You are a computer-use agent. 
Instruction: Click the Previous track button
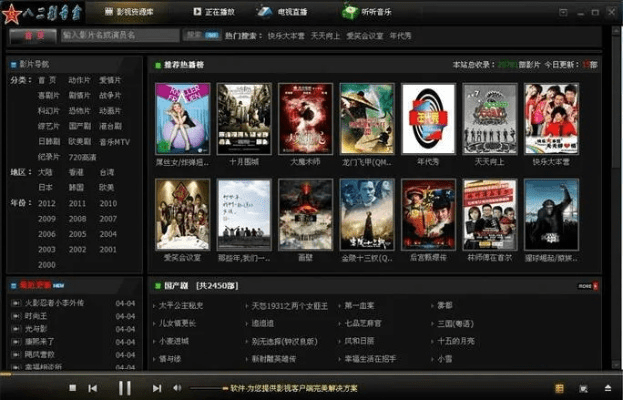pyautogui.click(x=93, y=388)
